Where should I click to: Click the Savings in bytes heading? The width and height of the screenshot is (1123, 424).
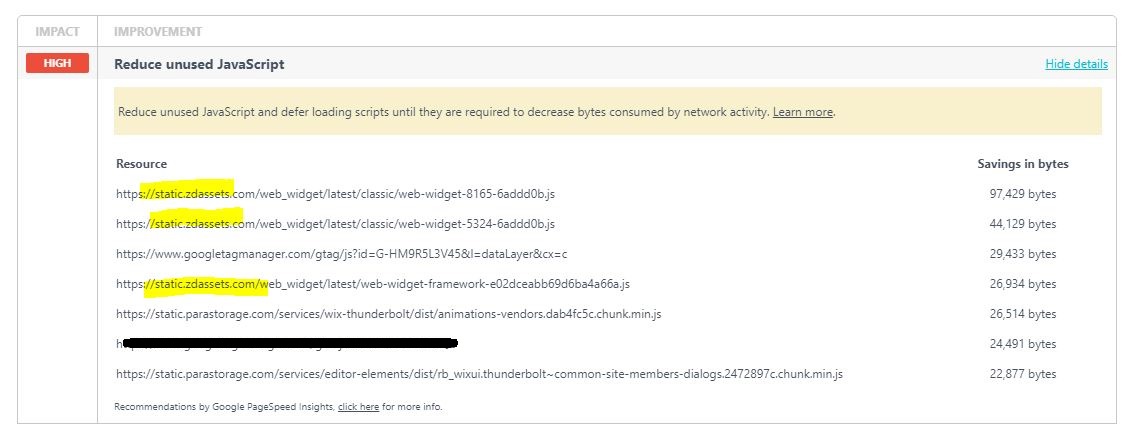point(1022,164)
